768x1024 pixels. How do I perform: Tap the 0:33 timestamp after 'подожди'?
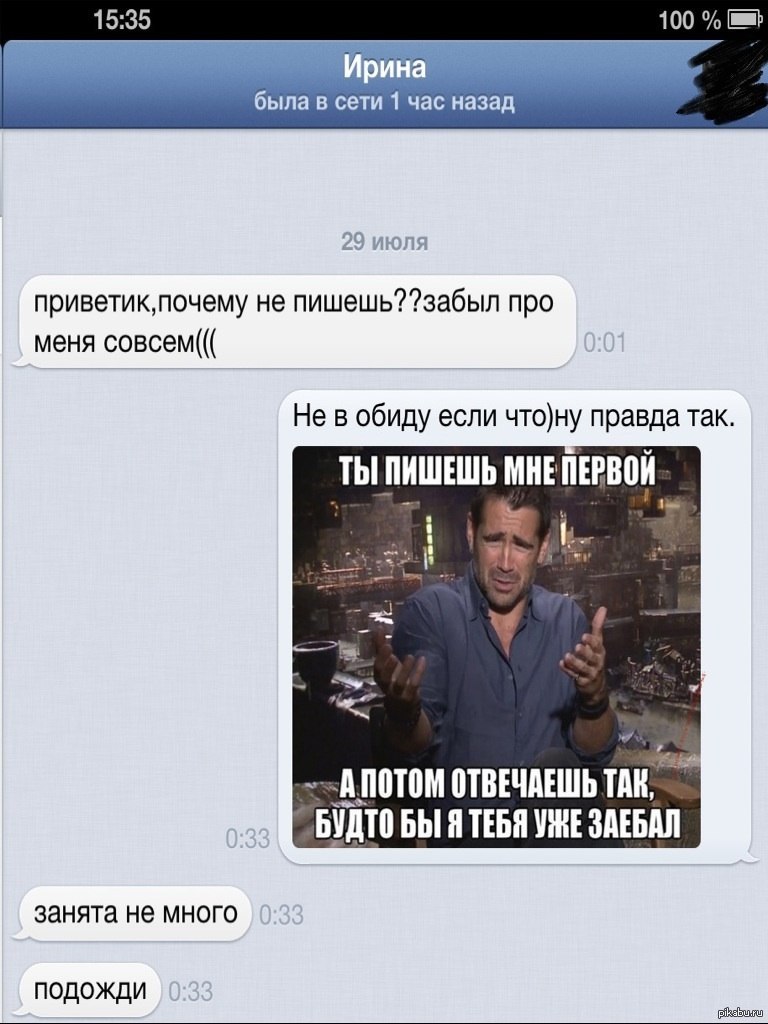pyautogui.click(x=191, y=991)
